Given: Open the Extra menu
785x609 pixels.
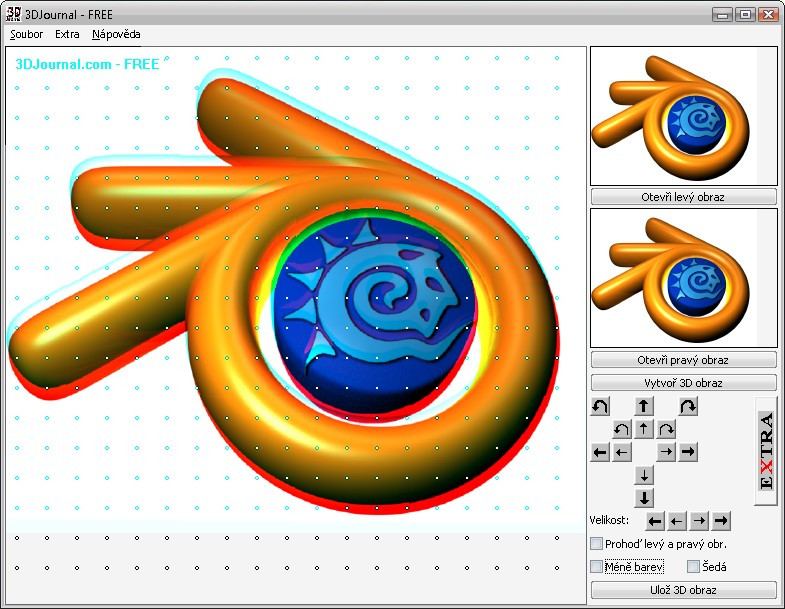Looking at the screenshot, I should tap(67, 35).
